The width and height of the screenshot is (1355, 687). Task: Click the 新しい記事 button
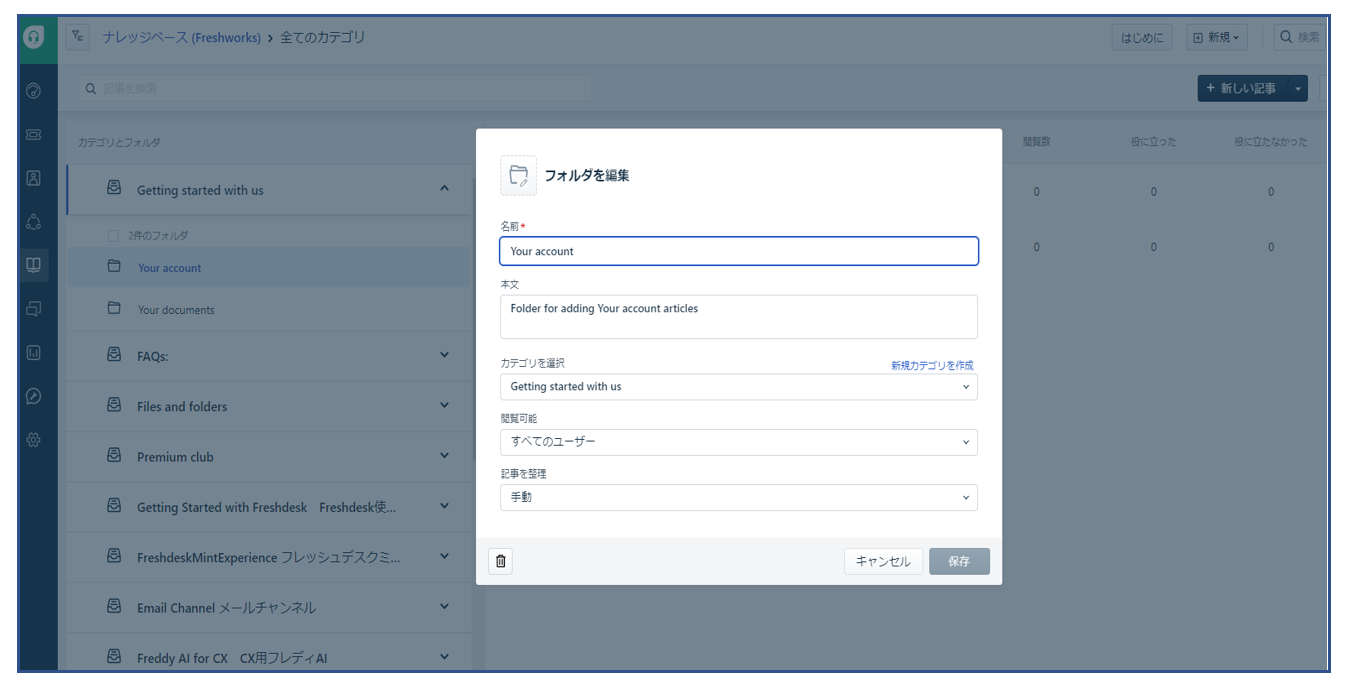click(x=1243, y=89)
